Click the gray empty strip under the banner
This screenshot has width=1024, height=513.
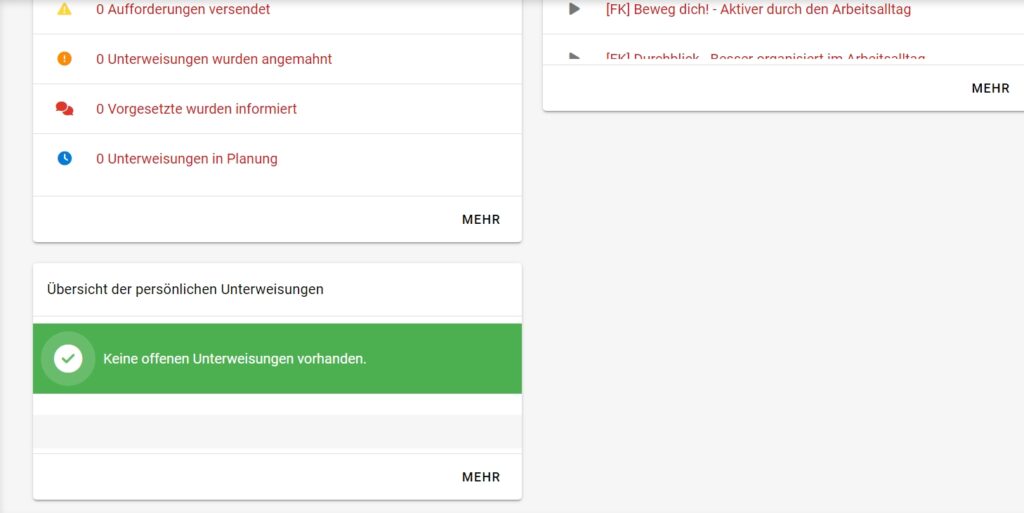tap(277, 431)
